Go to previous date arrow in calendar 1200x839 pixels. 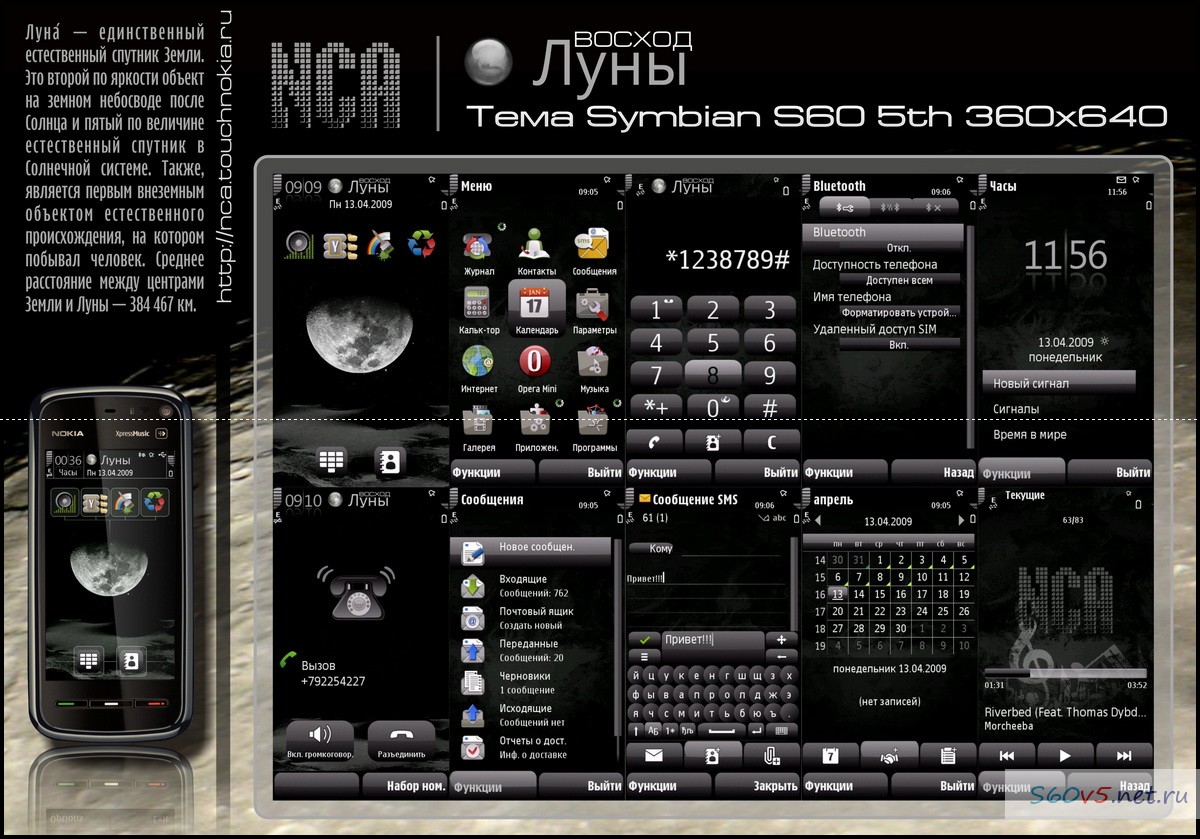(818, 521)
